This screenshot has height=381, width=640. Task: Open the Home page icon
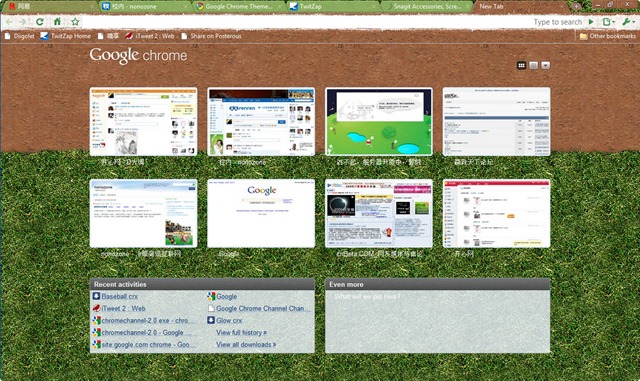pyautogui.click(x=57, y=22)
